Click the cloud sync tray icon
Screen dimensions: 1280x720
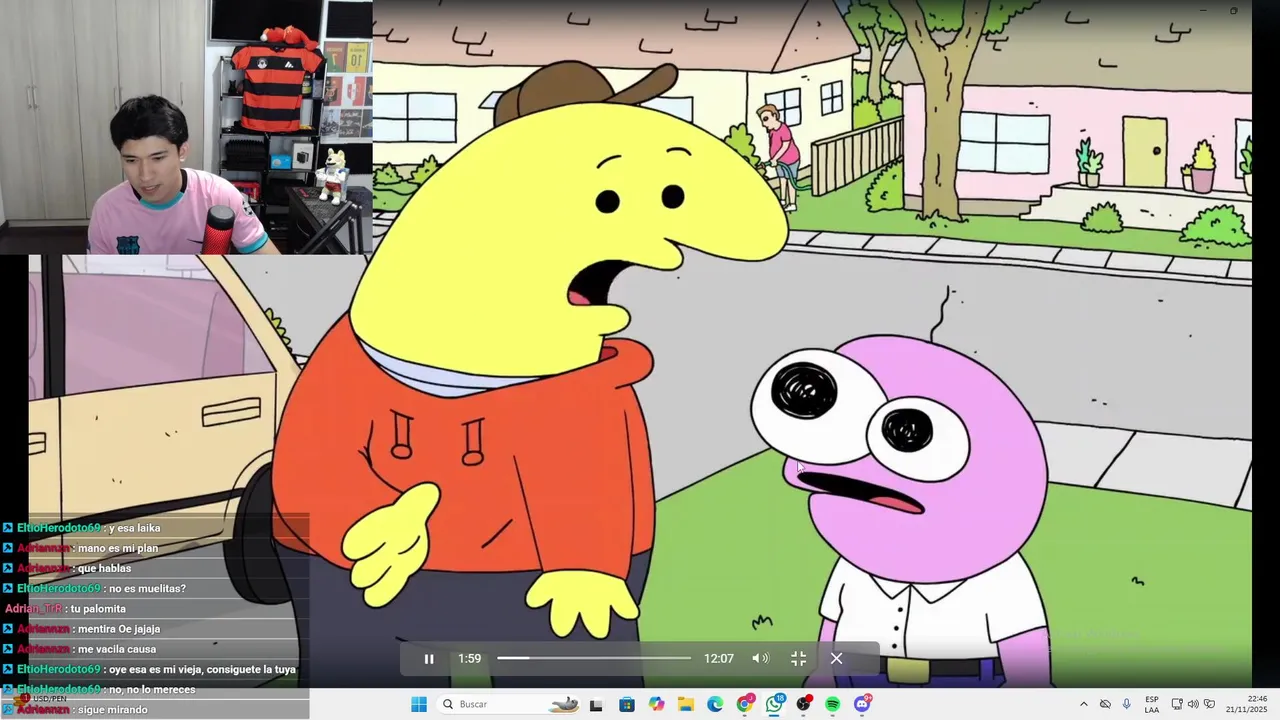click(x=1105, y=704)
